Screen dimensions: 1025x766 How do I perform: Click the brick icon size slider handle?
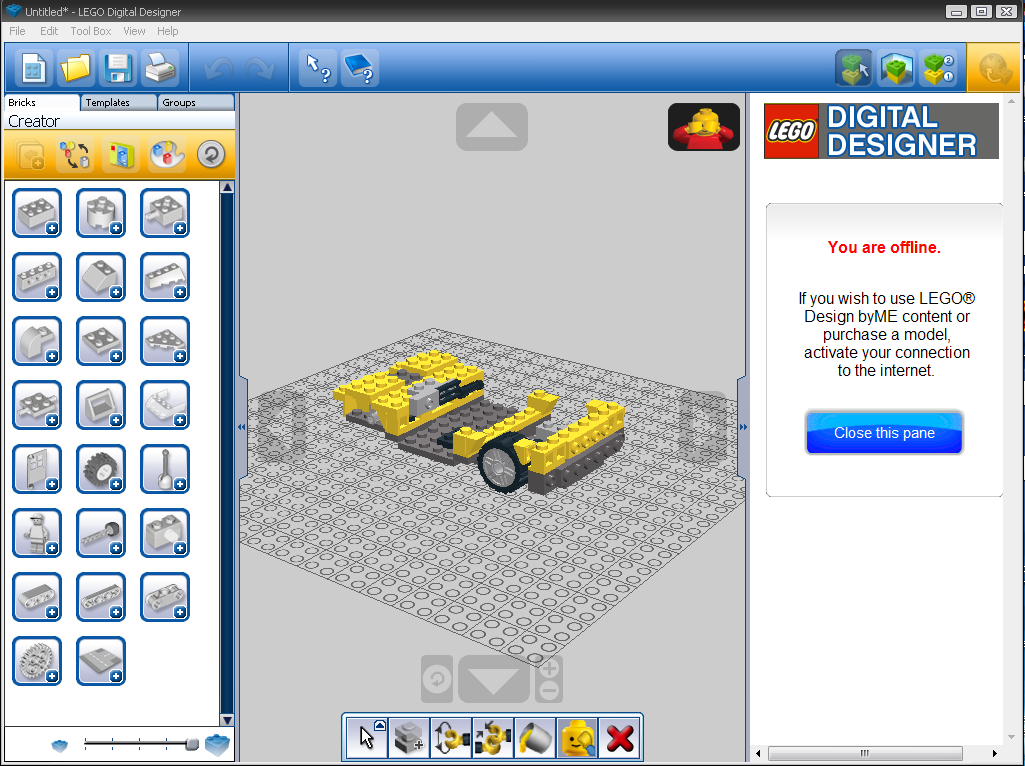[x=192, y=744]
